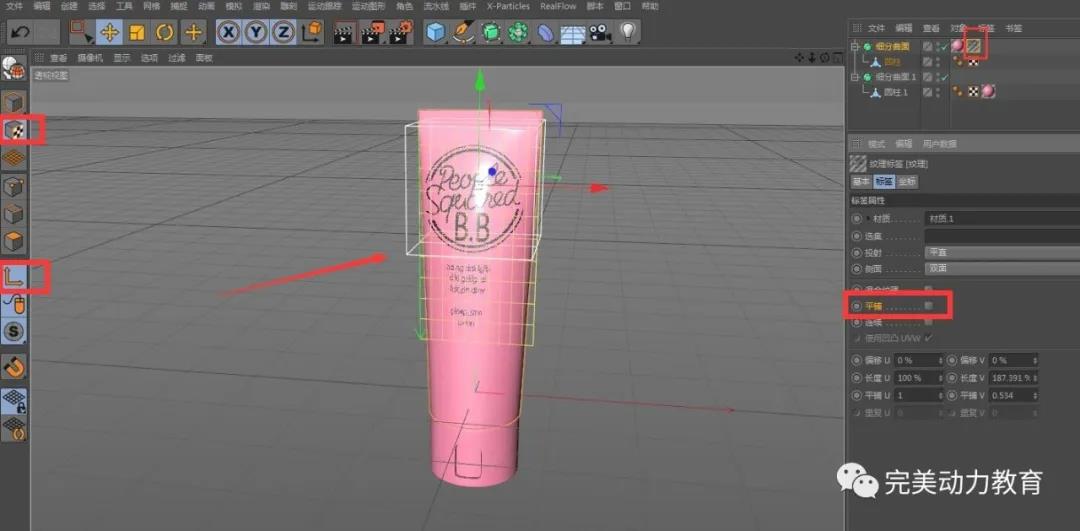Screen dimensions: 1080x531
Task: Collapse the 细分曲面 tree node
Action: click(x=854, y=46)
